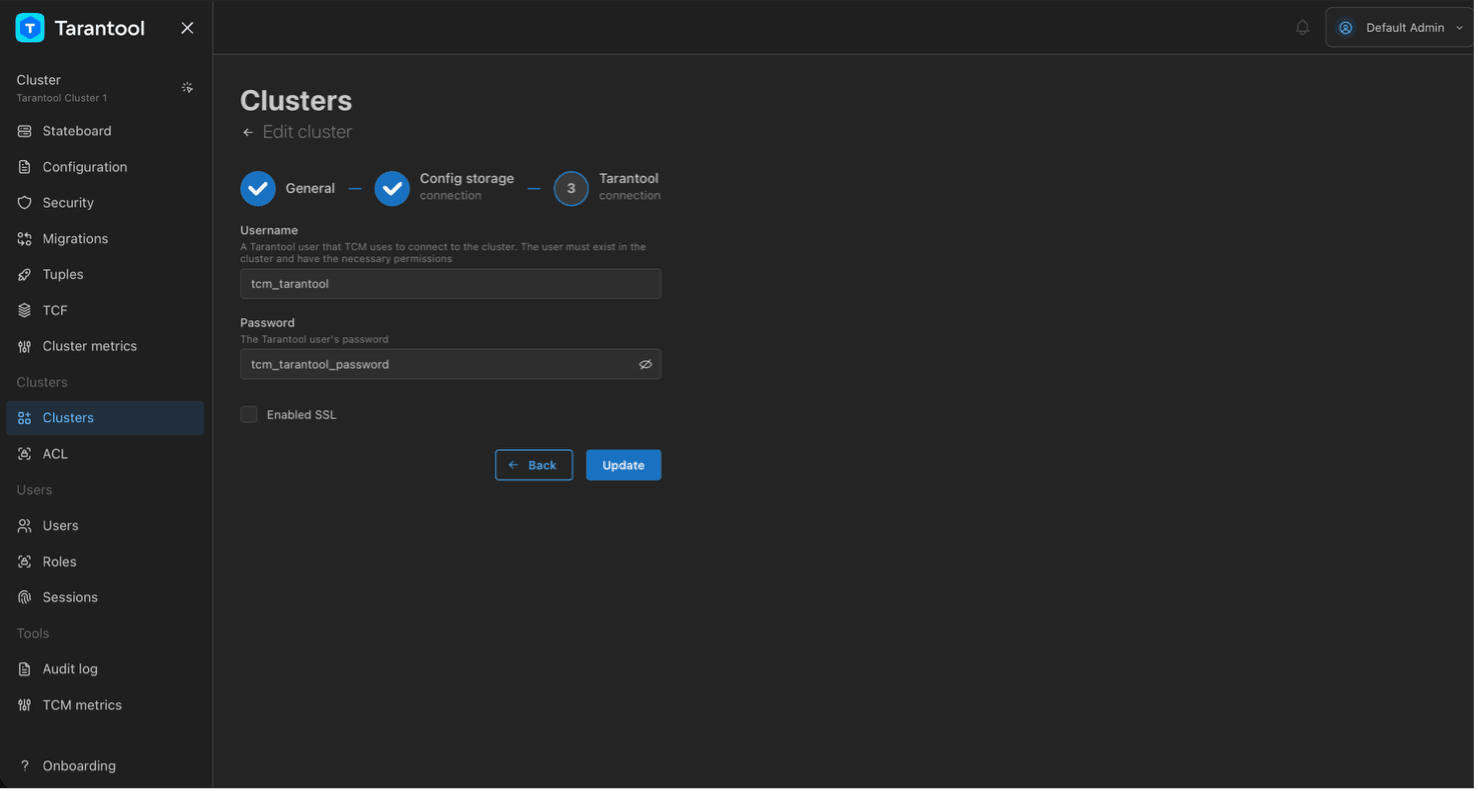Click step 3 Tarantool connection circle
1478x791 pixels.
tap(573, 189)
